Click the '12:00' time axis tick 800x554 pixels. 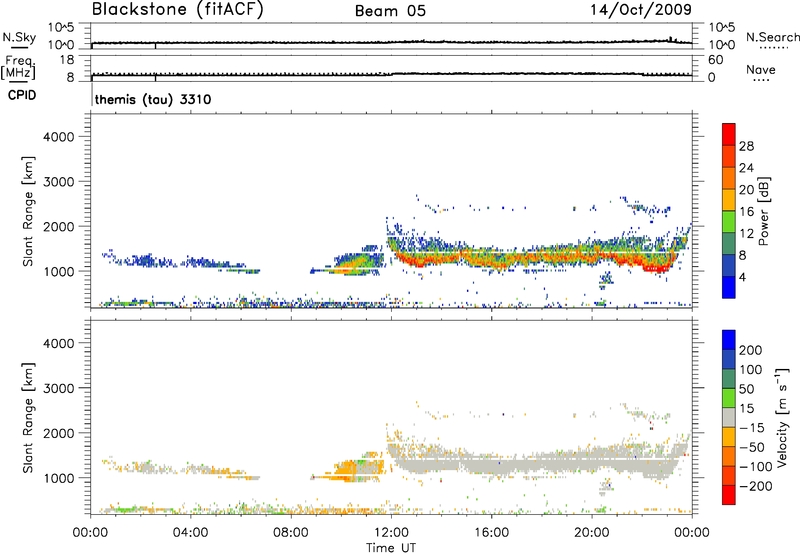pyautogui.click(x=391, y=533)
